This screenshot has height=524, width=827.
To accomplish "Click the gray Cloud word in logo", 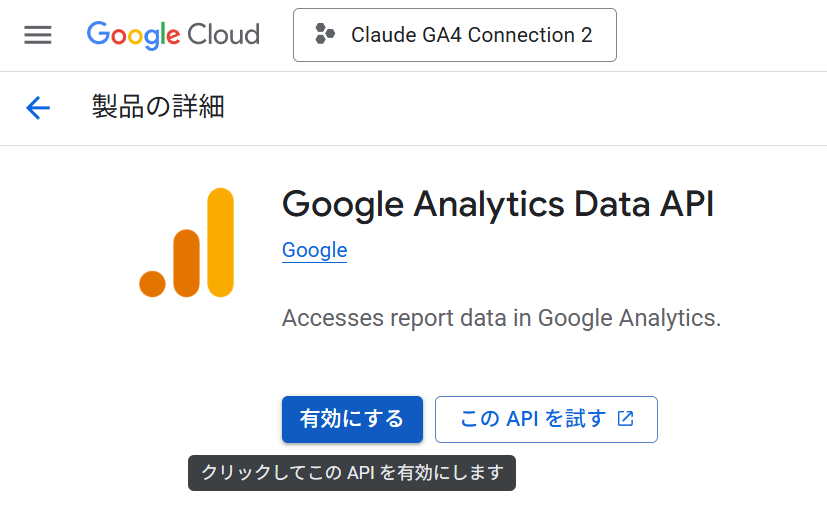I will tap(223, 34).
